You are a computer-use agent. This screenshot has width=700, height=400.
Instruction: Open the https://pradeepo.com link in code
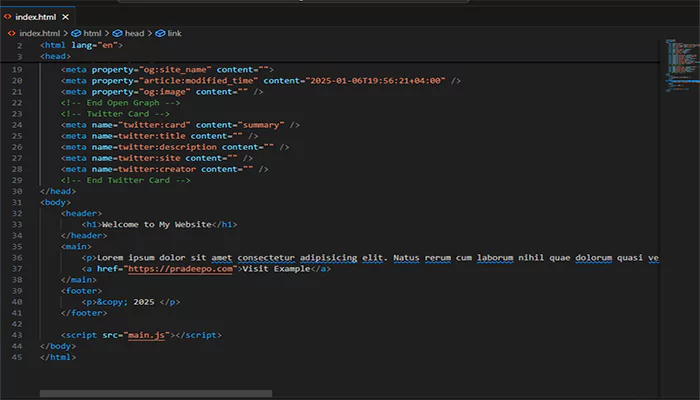pyautogui.click(x=180, y=269)
